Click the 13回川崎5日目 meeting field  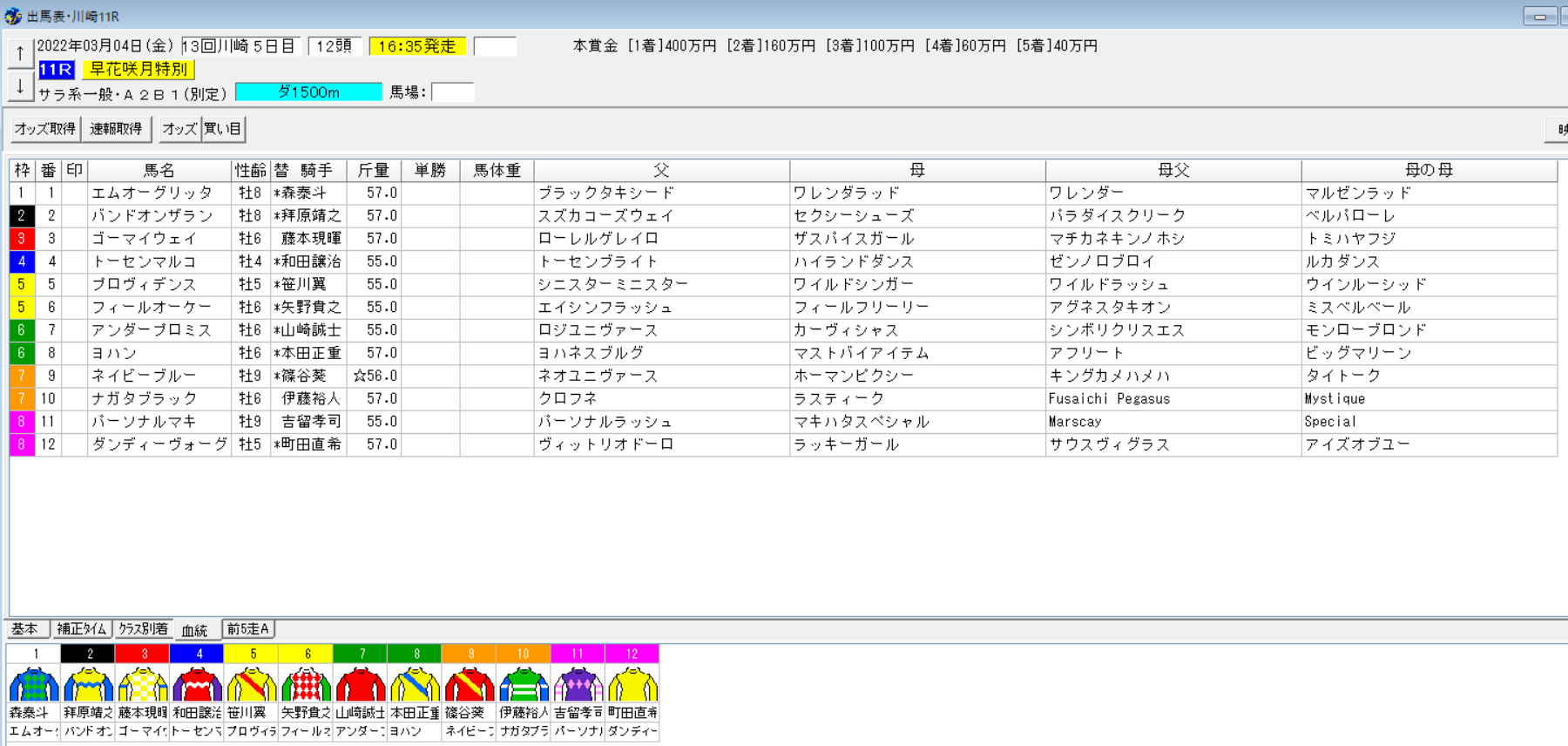[x=241, y=46]
